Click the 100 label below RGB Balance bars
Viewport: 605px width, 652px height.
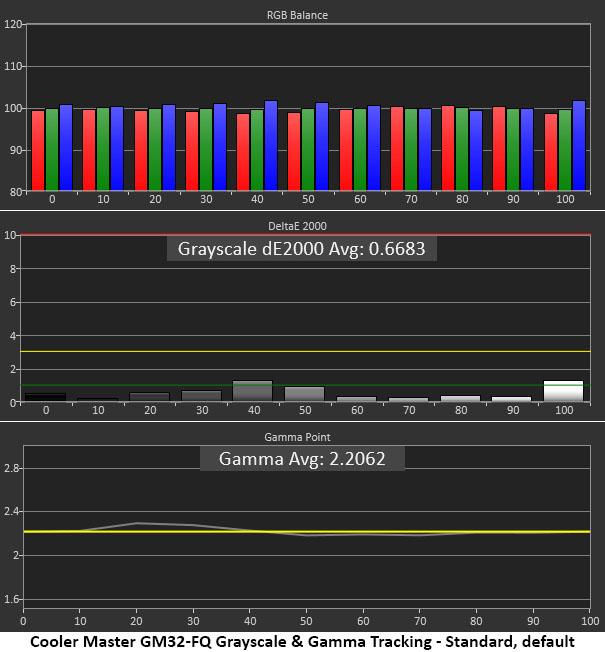pyautogui.click(x=565, y=200)
